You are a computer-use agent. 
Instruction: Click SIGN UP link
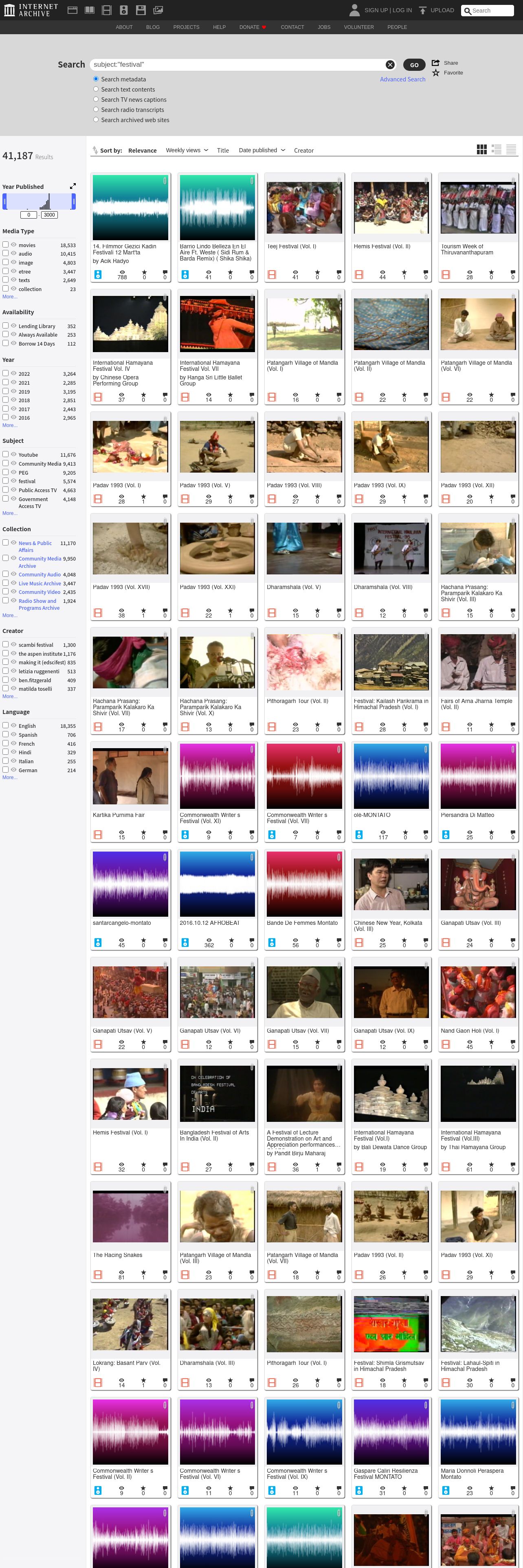click(376, 10)
